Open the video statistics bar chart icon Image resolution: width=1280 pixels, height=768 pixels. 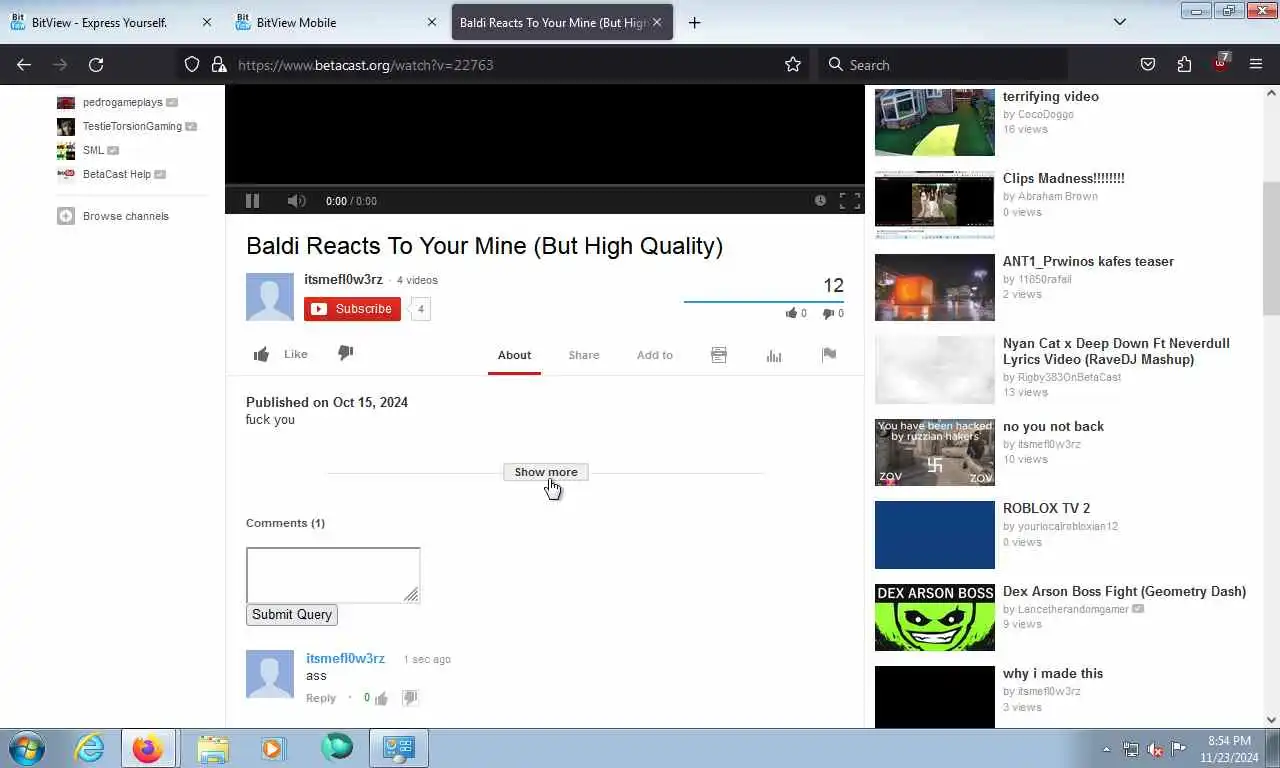pyautogui.click(x=774, y=355)
